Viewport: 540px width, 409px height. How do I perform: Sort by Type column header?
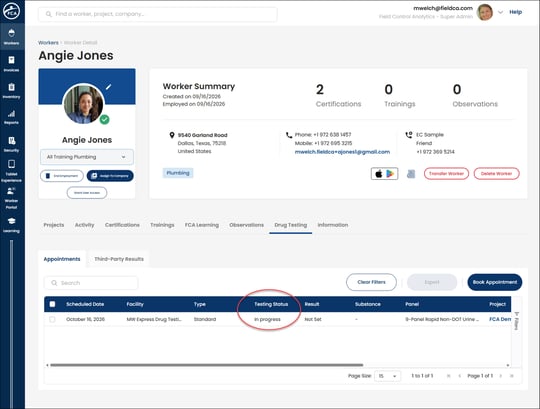click(200, 304)
